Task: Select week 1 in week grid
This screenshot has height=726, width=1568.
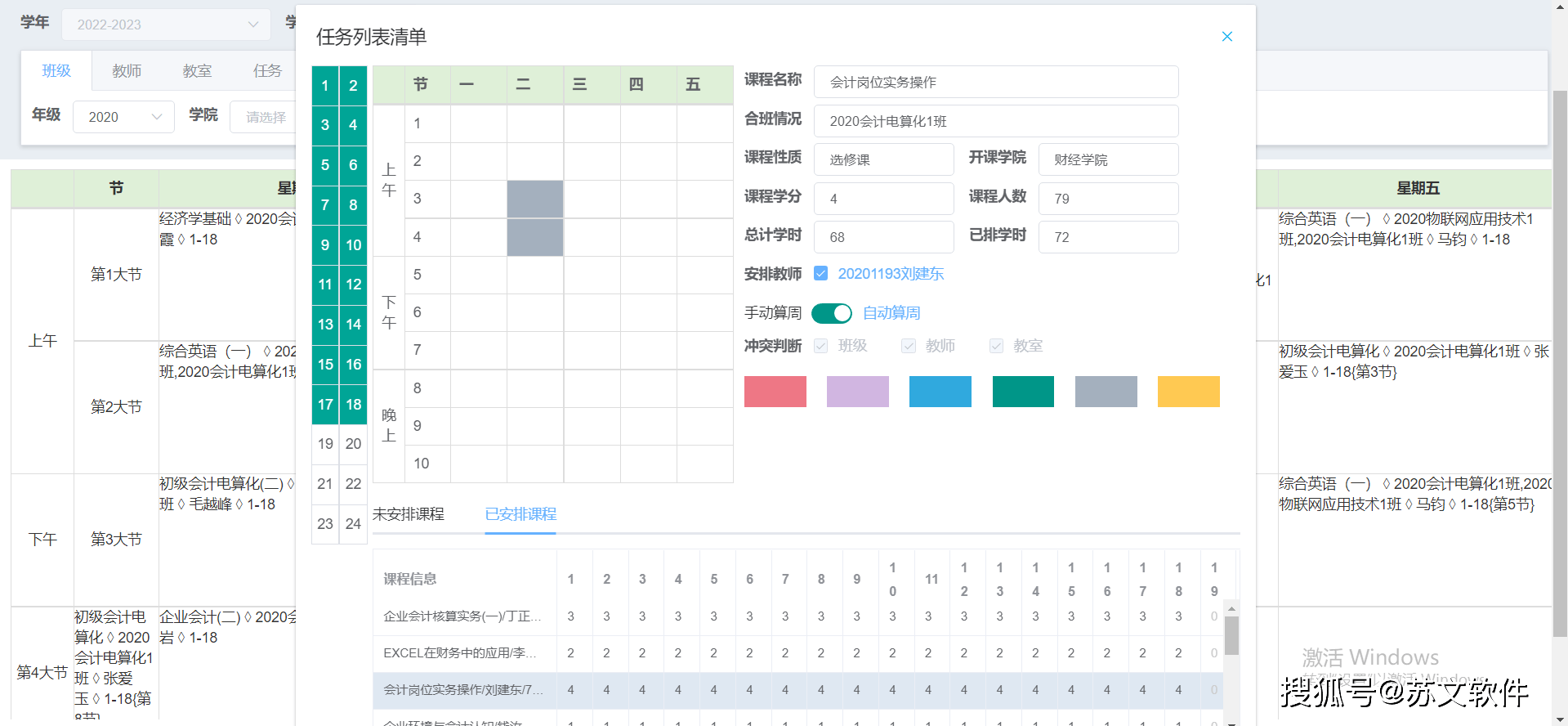Action: (x=325, y=86)
